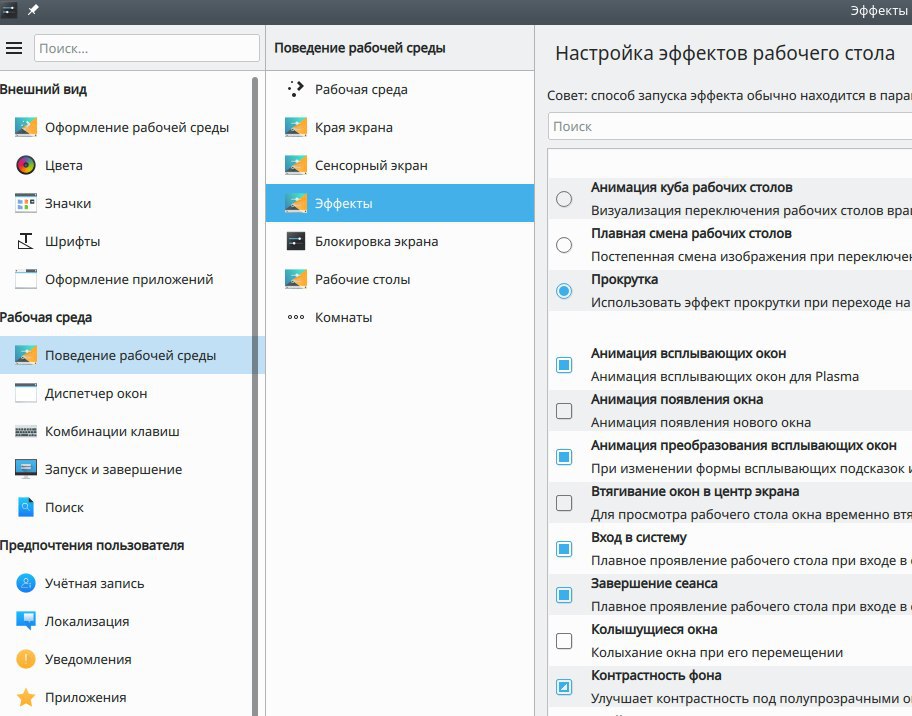This screenshot has width=912, height=716.
Task: Click the Цвета color wheel icon
Action: [26, 165]
